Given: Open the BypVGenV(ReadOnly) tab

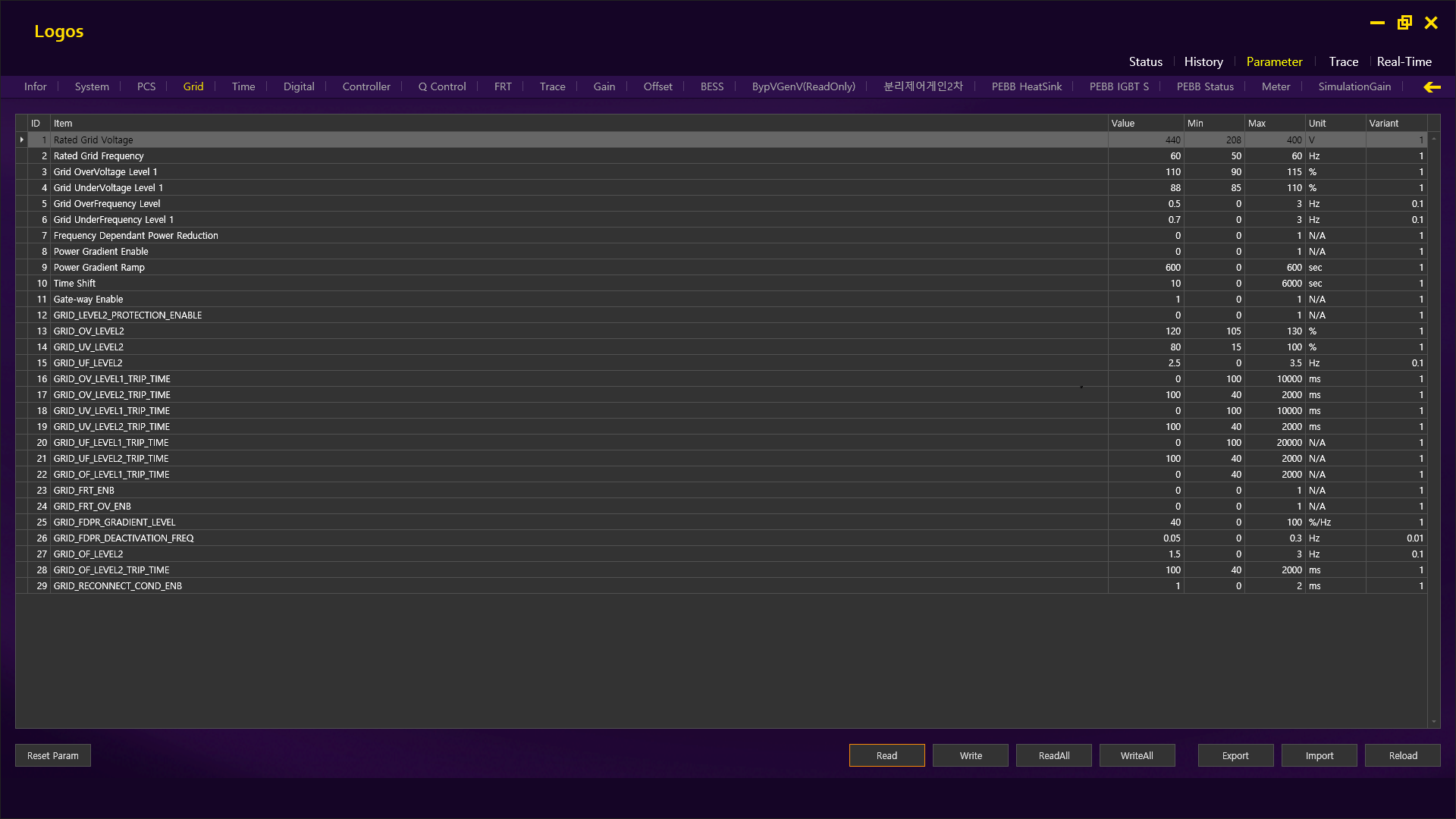Looking at the screenshot, I should 803,86.
